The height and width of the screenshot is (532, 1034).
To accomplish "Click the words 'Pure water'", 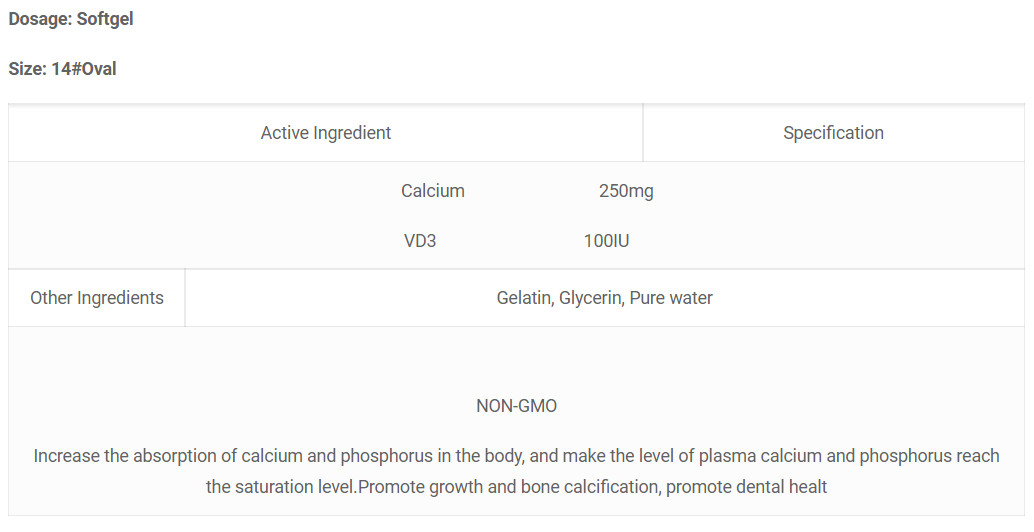I will pyautogui.click(x=671, y=298).
